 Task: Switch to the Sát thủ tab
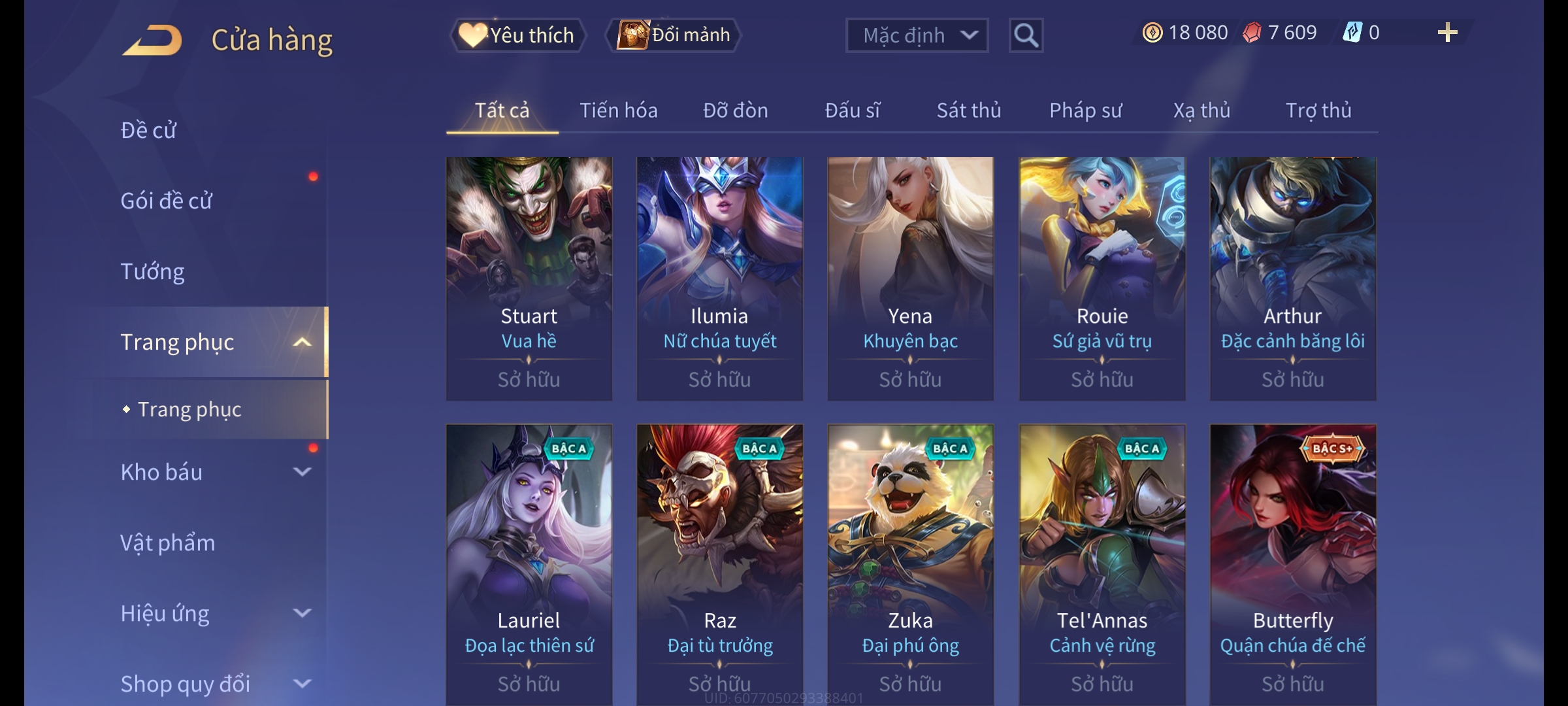point(969,110)
